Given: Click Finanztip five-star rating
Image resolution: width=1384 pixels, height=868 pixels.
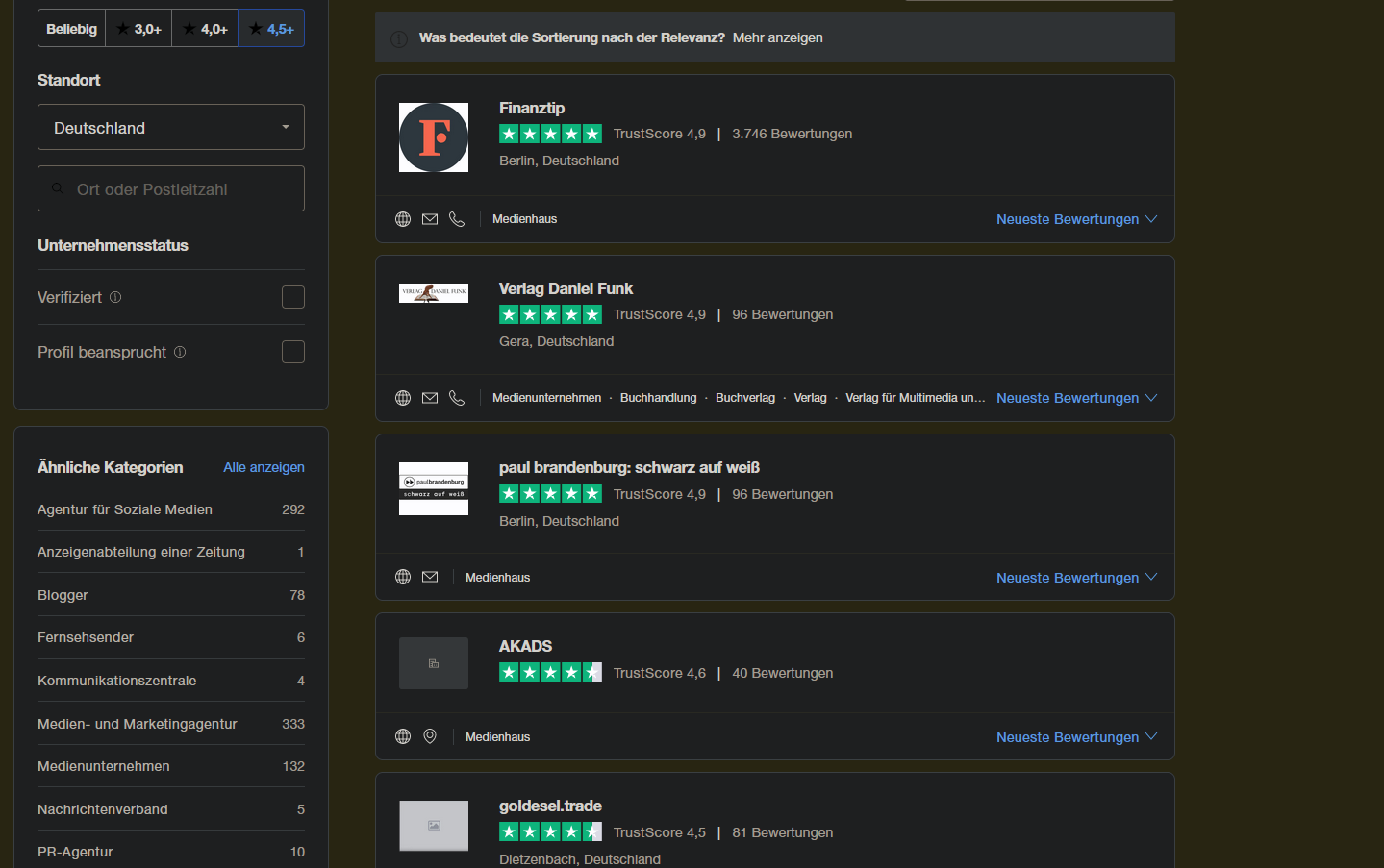Looking at the screenshot, I should 550,134.
